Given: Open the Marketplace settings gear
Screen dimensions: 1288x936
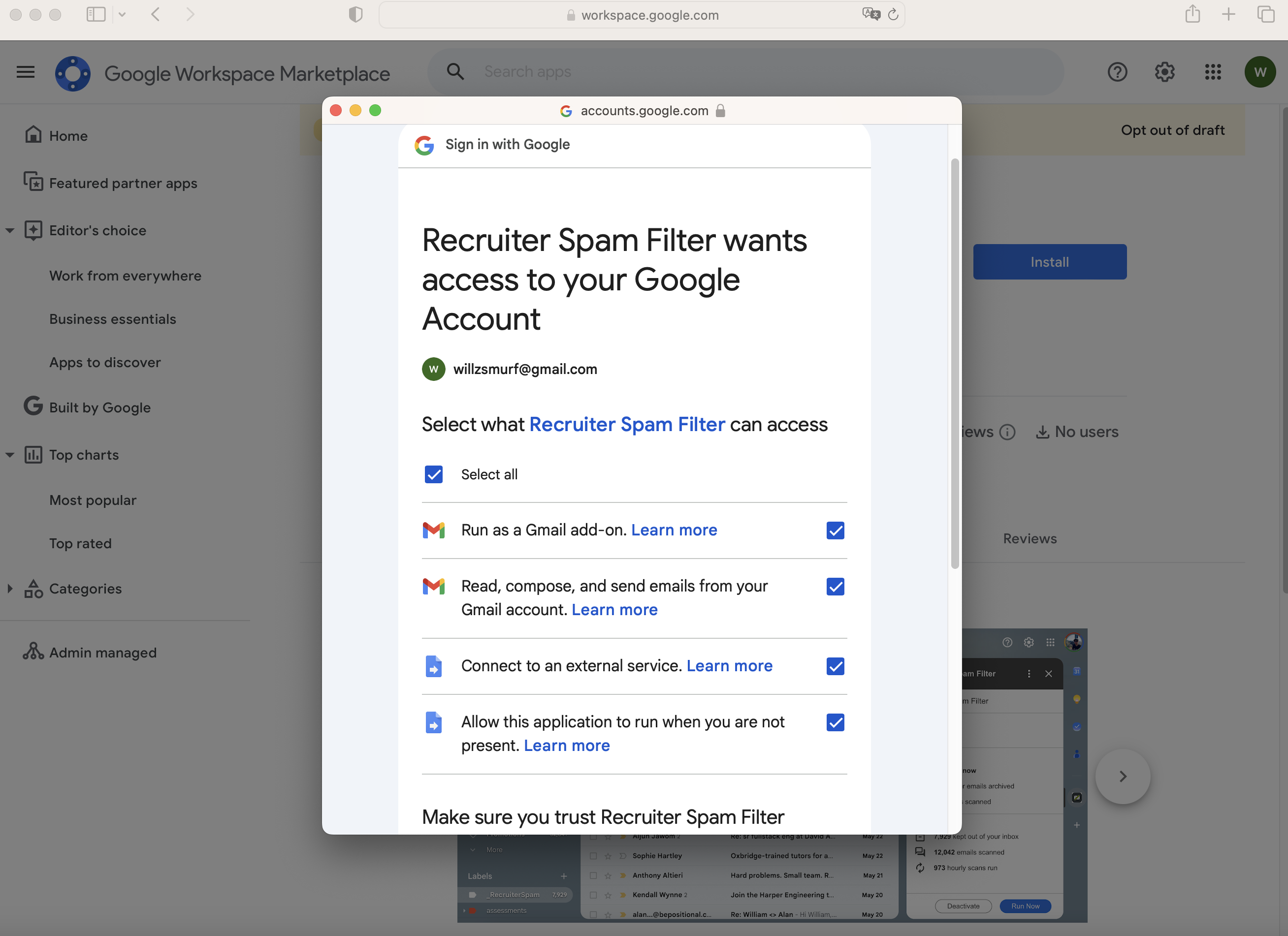Looking at the screenshot, I should point(1165,72).
